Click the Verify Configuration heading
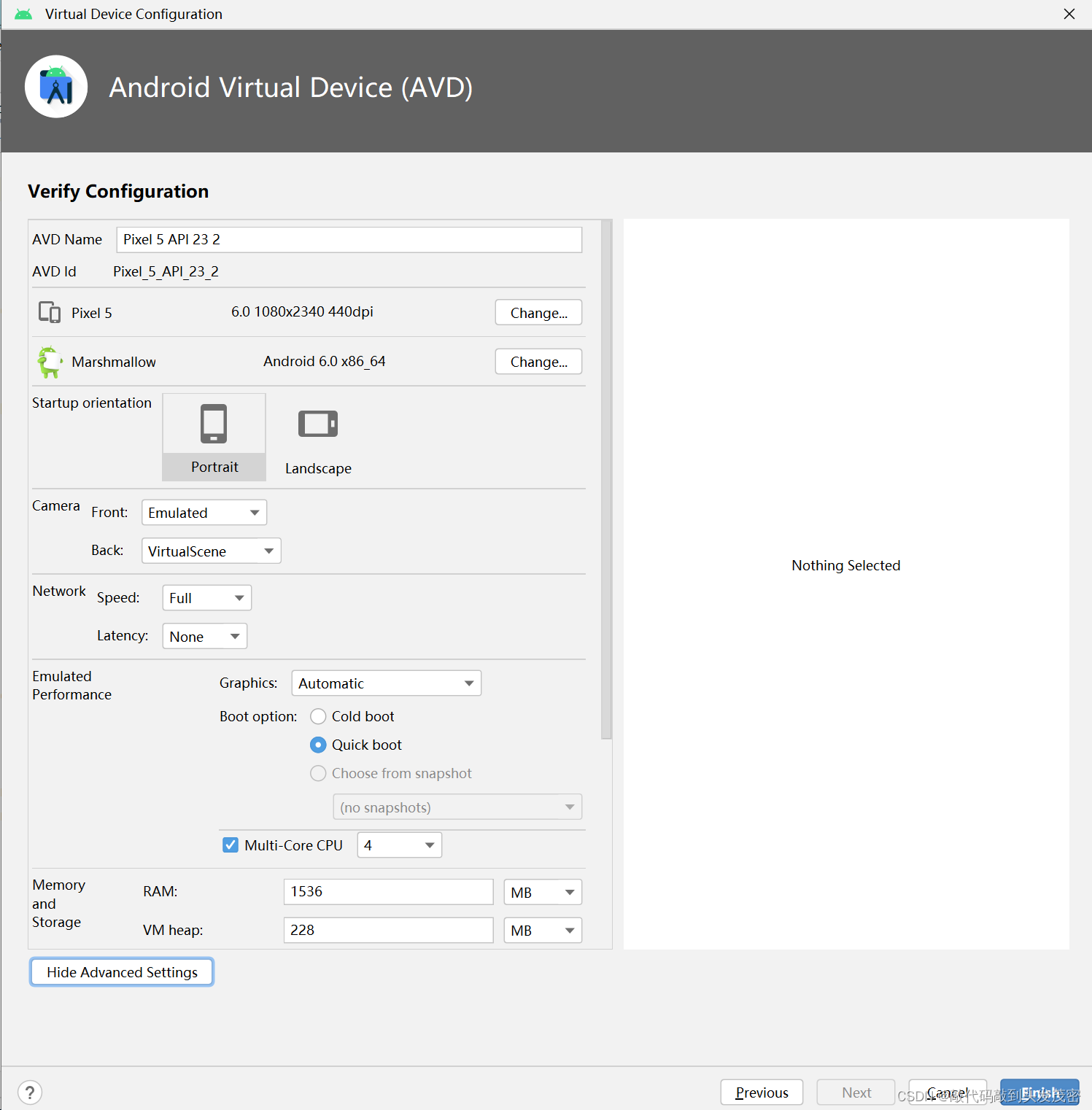The width and height of the screenshot is (1092, 1110). point(118,191)
